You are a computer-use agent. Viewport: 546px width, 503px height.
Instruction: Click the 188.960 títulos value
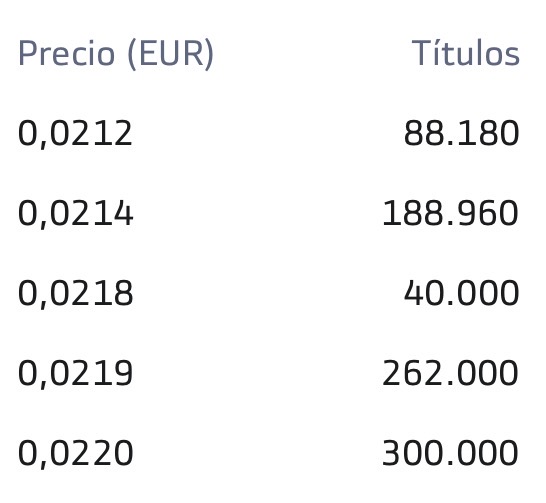pos(451,213)
